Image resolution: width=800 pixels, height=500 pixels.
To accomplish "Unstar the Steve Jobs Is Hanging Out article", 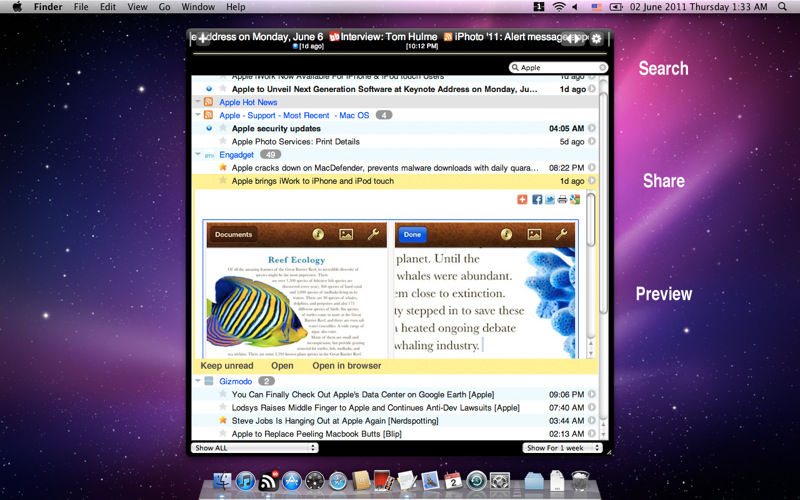I will [222, 420].
